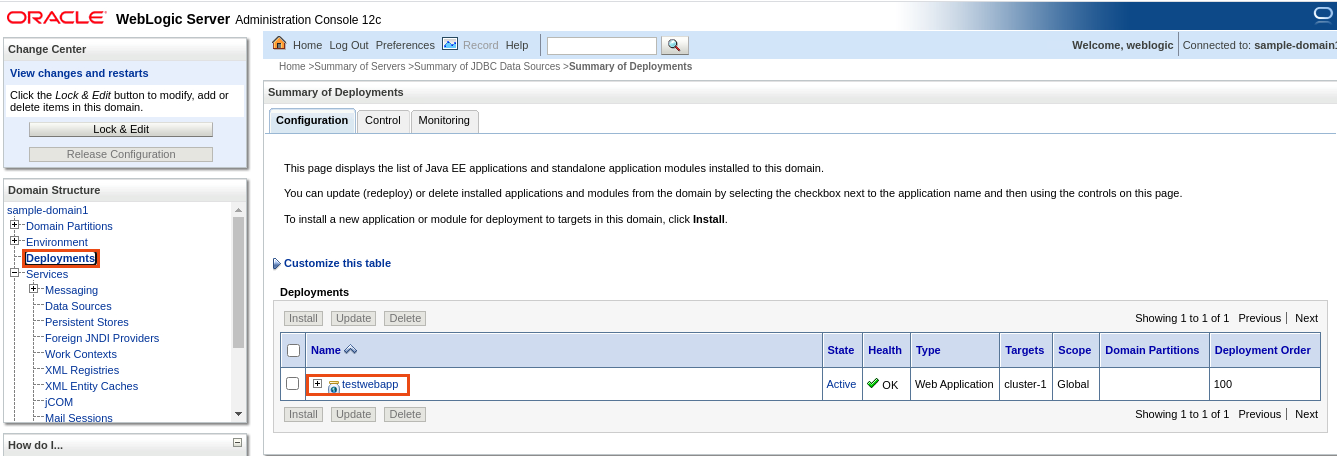Expand Customize this table triangle
This screenshot has height=456, width=1337.
click(x=277, y=264)
